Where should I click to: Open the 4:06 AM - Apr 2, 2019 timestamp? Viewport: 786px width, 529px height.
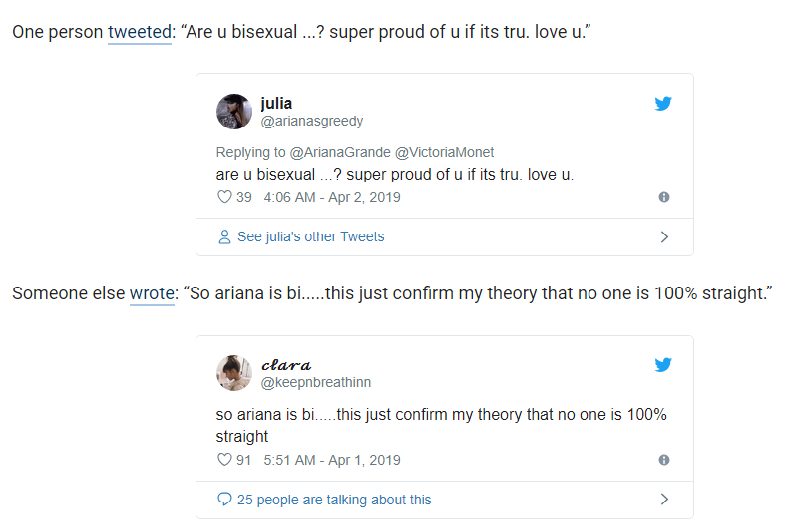point(332,197)
